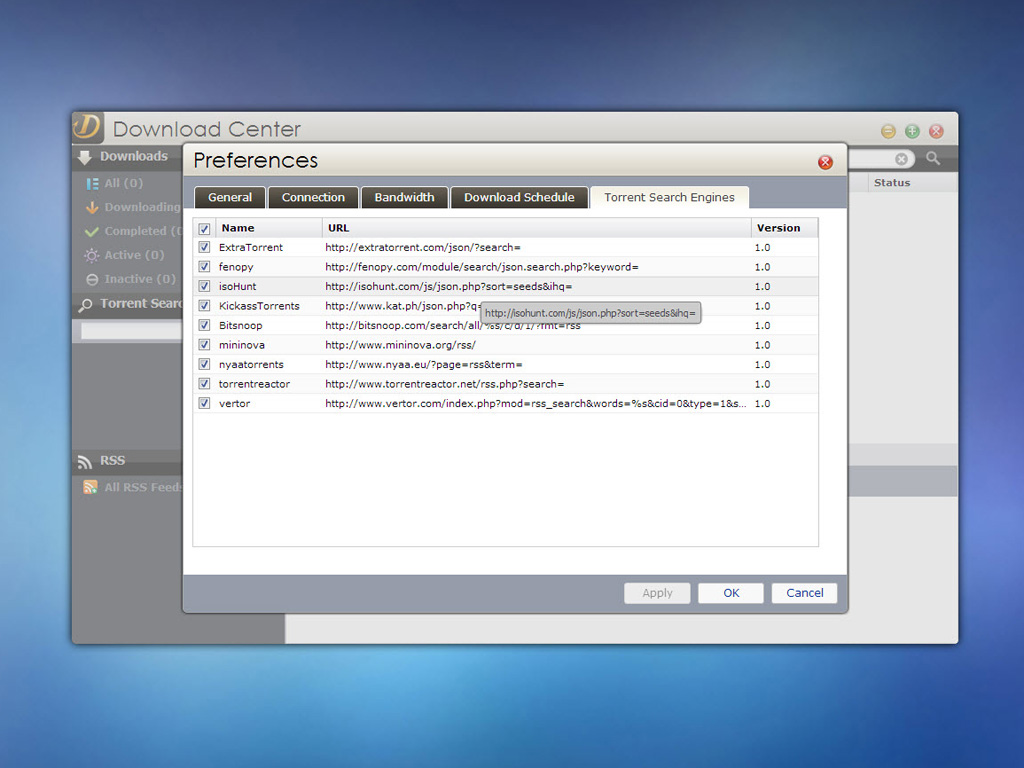The width and height of the screenshot is (1024, 768).
Task: Click the KickassTorrents name text
Action: (x=259, y=306)
